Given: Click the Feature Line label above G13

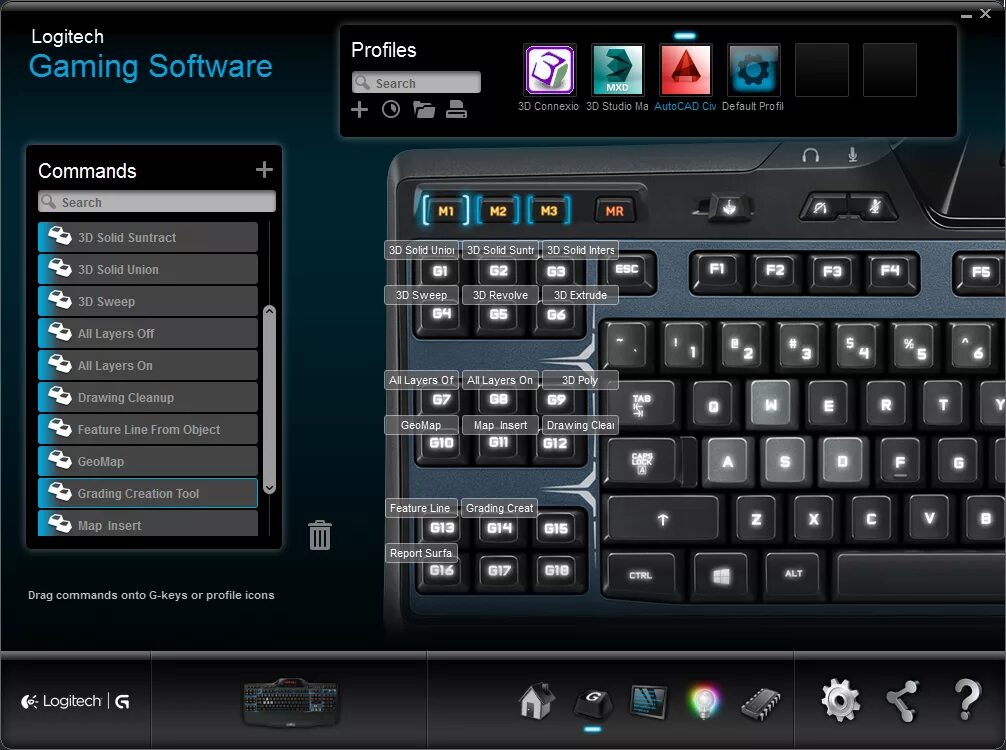Looking at the screenshot, I should [x=421, y=508].
